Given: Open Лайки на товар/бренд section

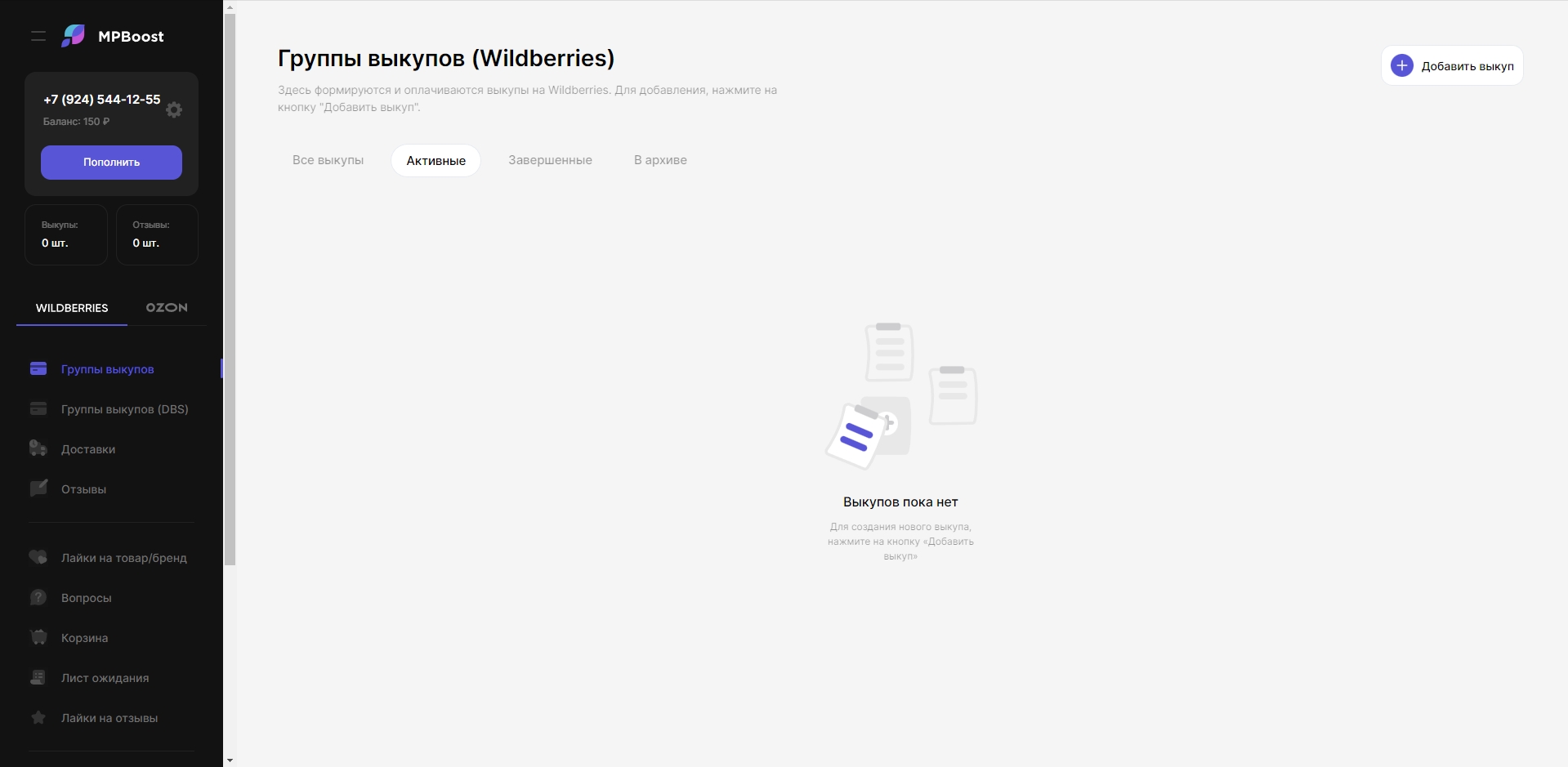Looking at the screenshot, I should point(124,558).
